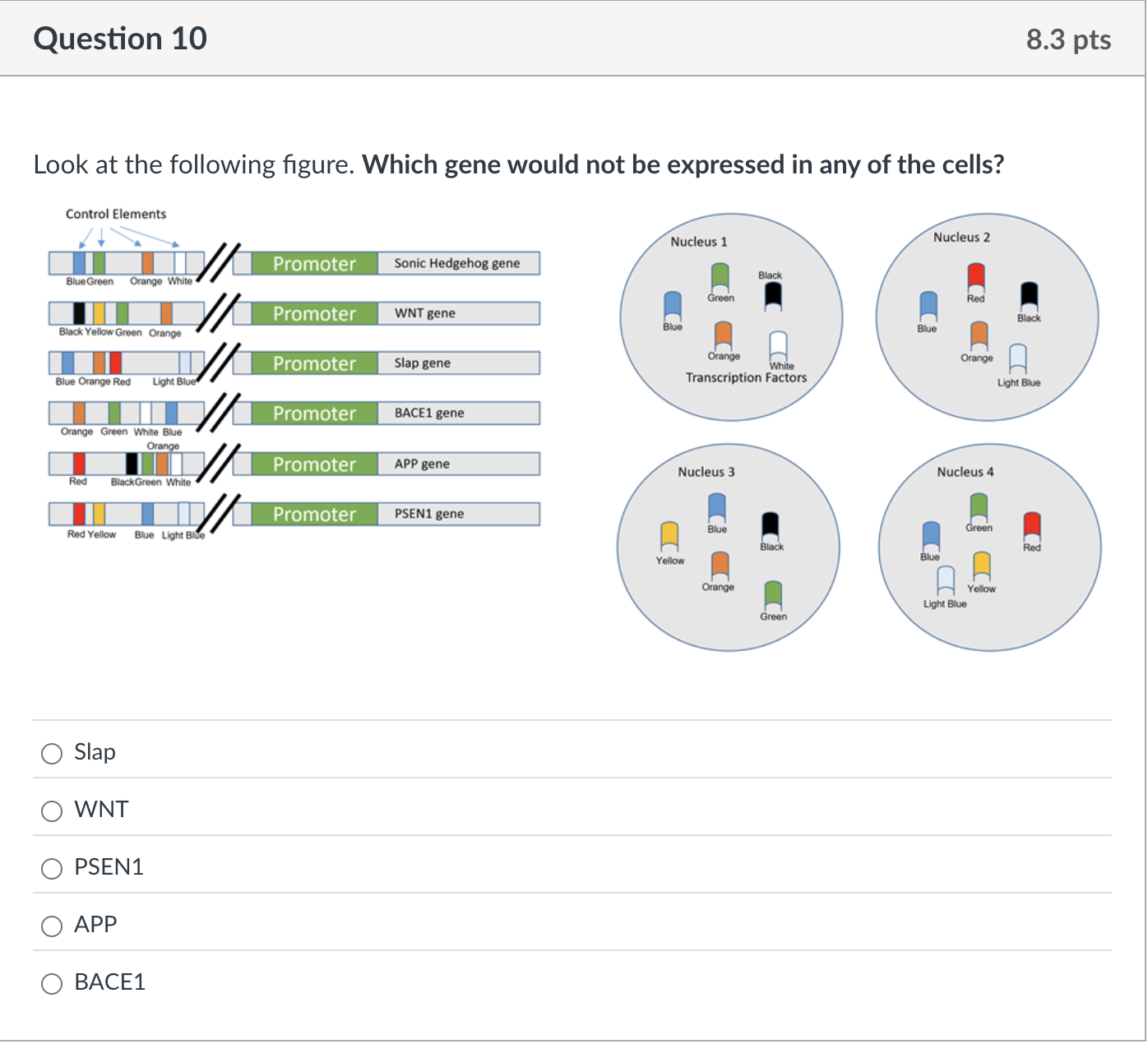Choose the WNT radio button
This screenshot has width=1148, height=1044.
click(x=52, y=811)
